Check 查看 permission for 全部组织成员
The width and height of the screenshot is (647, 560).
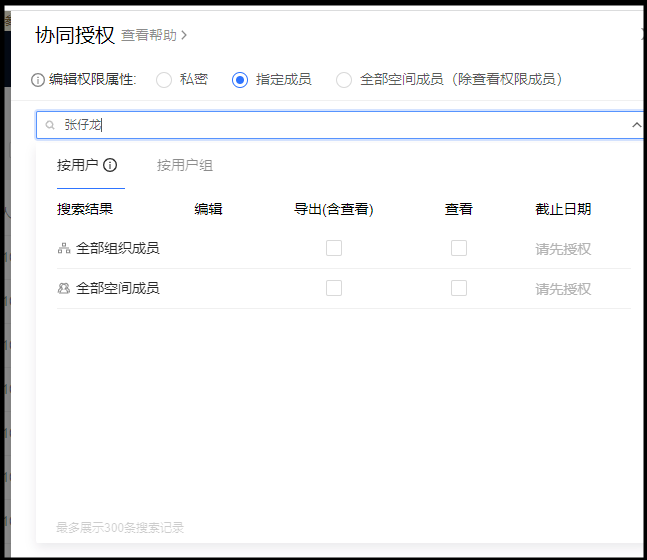(x=459, y=248)
